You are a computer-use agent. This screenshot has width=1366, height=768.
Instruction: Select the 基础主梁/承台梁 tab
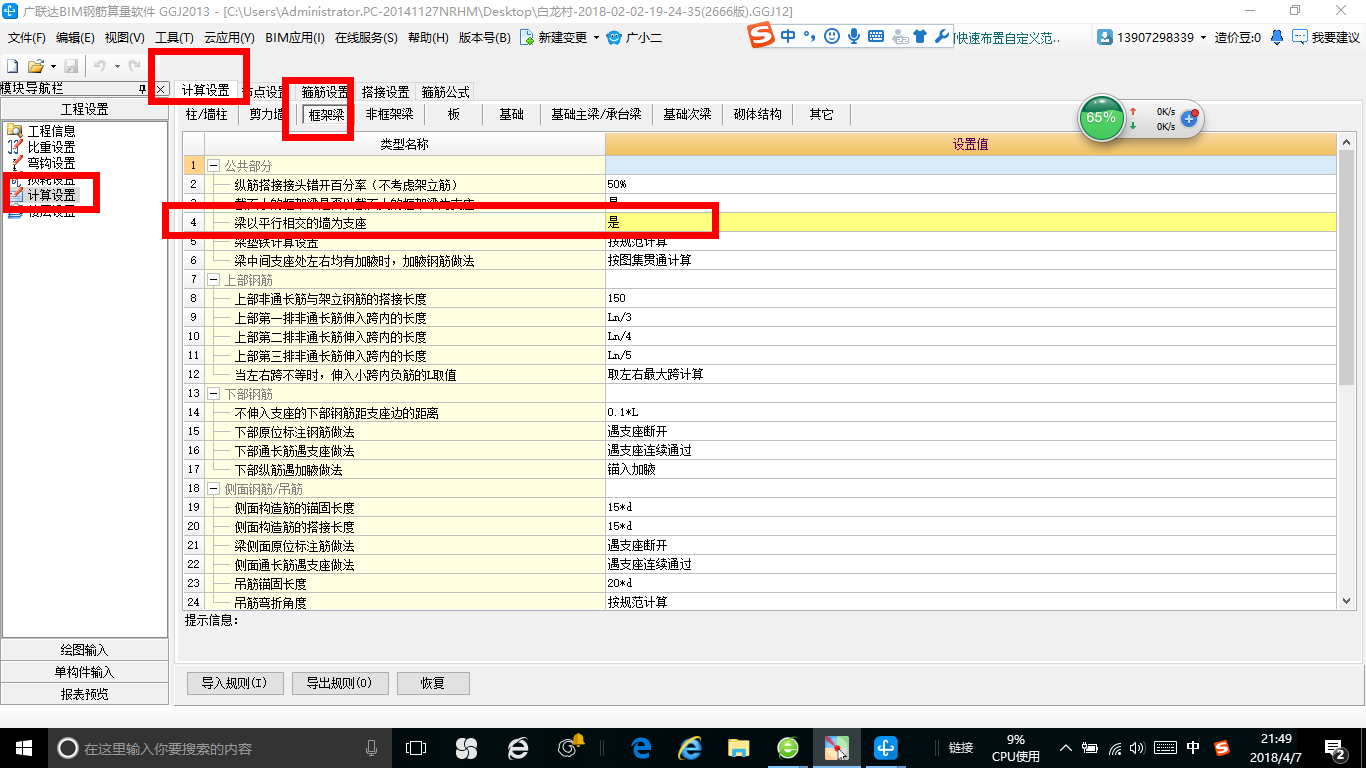[596, 114]
